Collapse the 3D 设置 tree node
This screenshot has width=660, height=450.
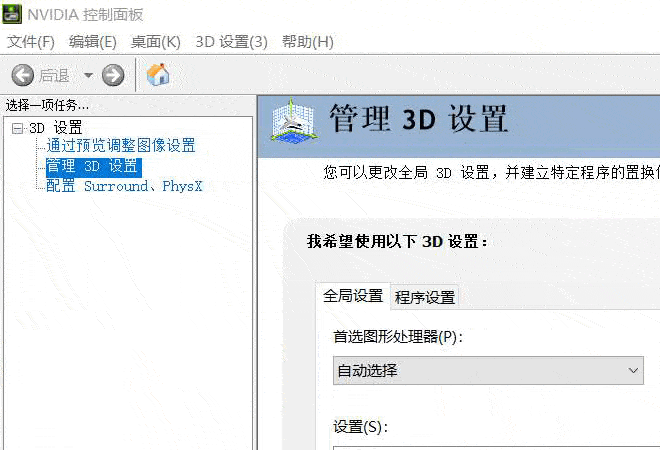point(17,128)
